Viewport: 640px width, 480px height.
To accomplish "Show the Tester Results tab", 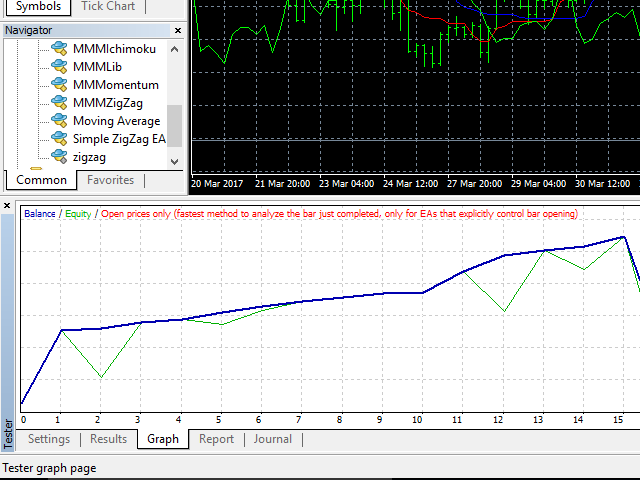I will [109, 439].
